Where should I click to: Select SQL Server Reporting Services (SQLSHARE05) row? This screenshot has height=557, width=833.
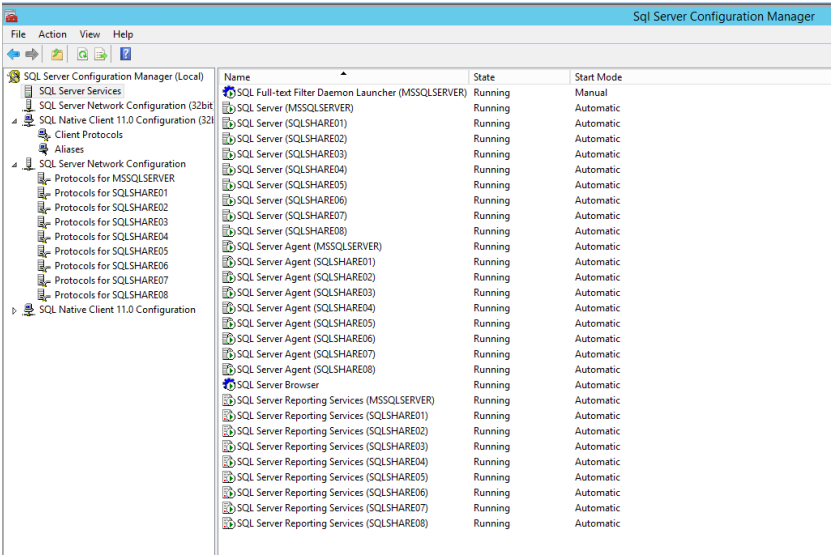click(x=421, y=477)
